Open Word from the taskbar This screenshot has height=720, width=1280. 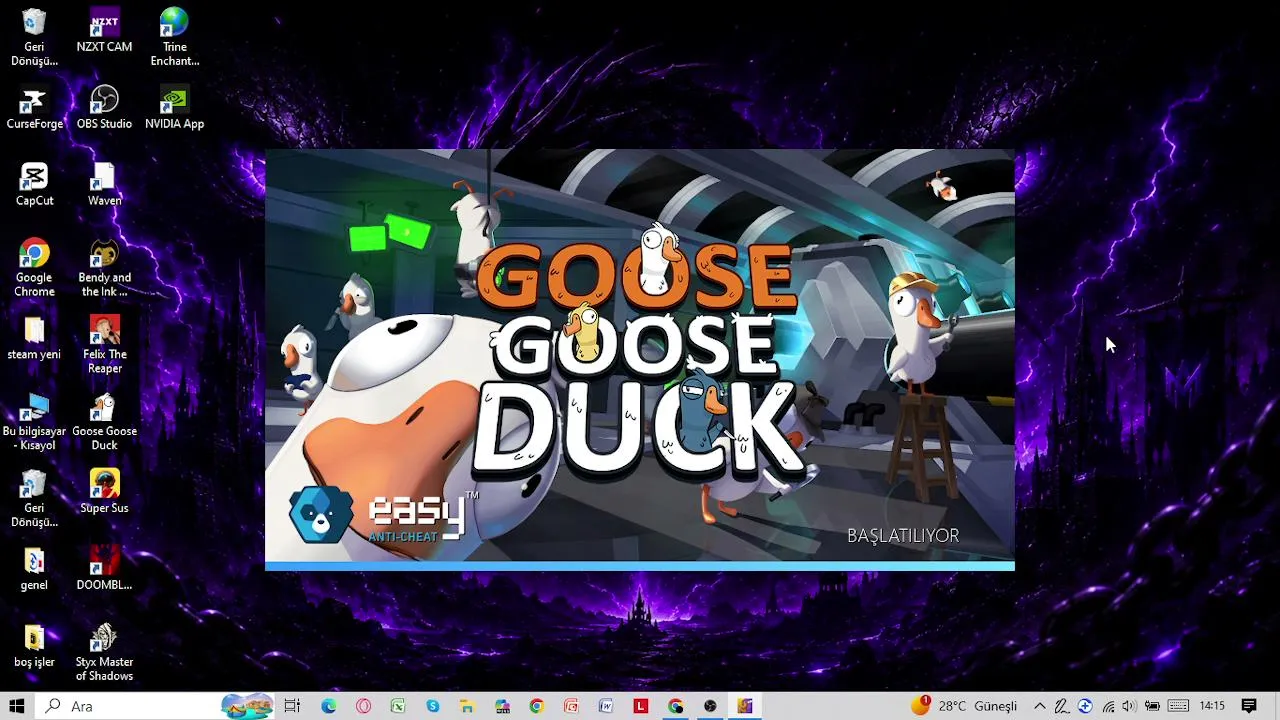[x=606, y=706]
